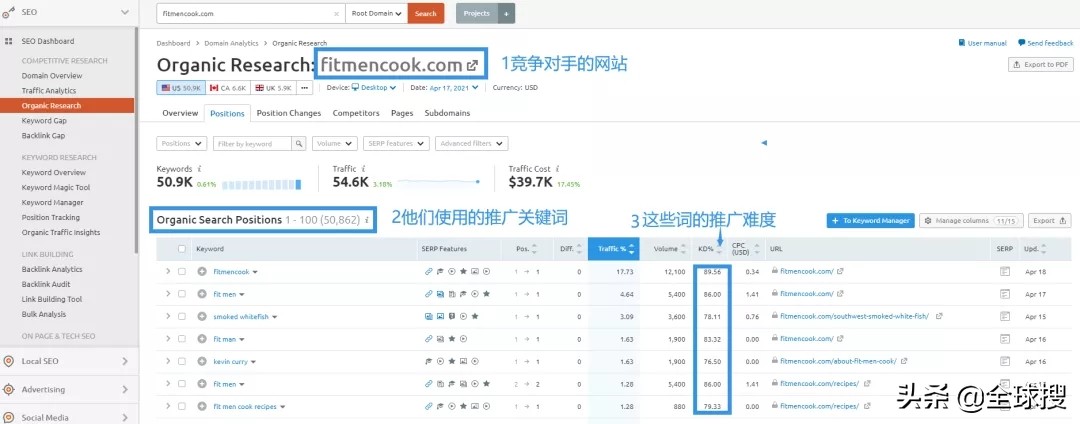1080x424 pixels.
Task: Switch to the Subdomains tab
Action: coord(447,113)
